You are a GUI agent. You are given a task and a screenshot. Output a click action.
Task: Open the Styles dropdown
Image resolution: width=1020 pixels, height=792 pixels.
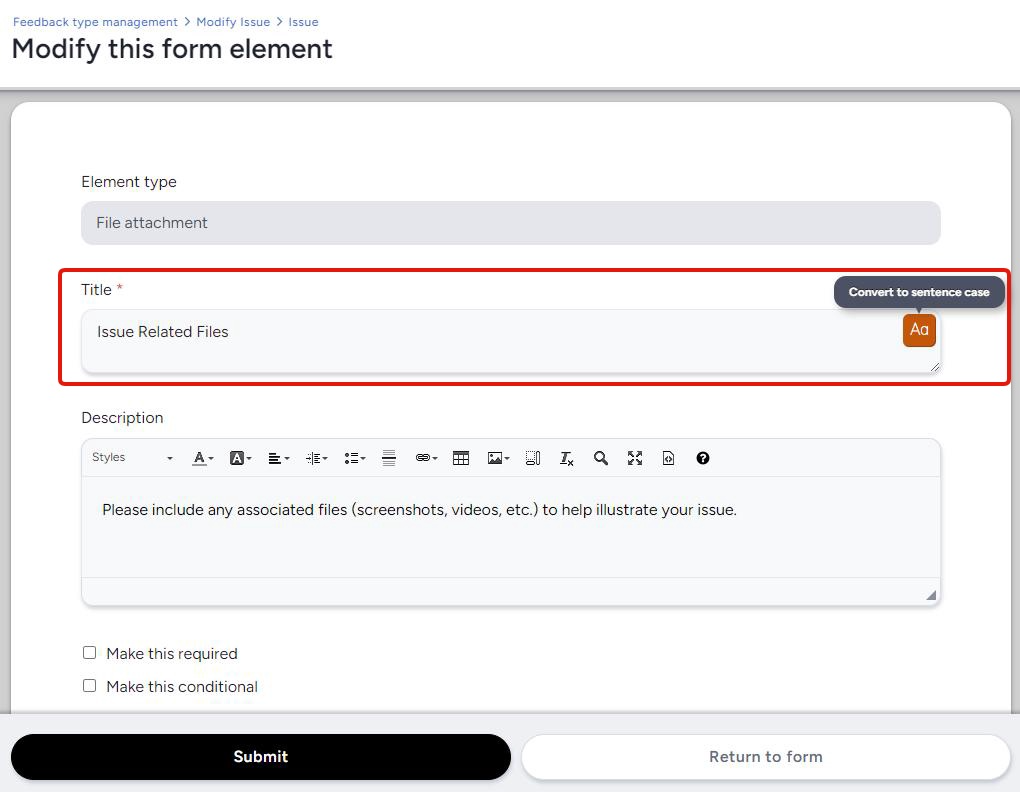pyautogui.click(x=132, y=458)
